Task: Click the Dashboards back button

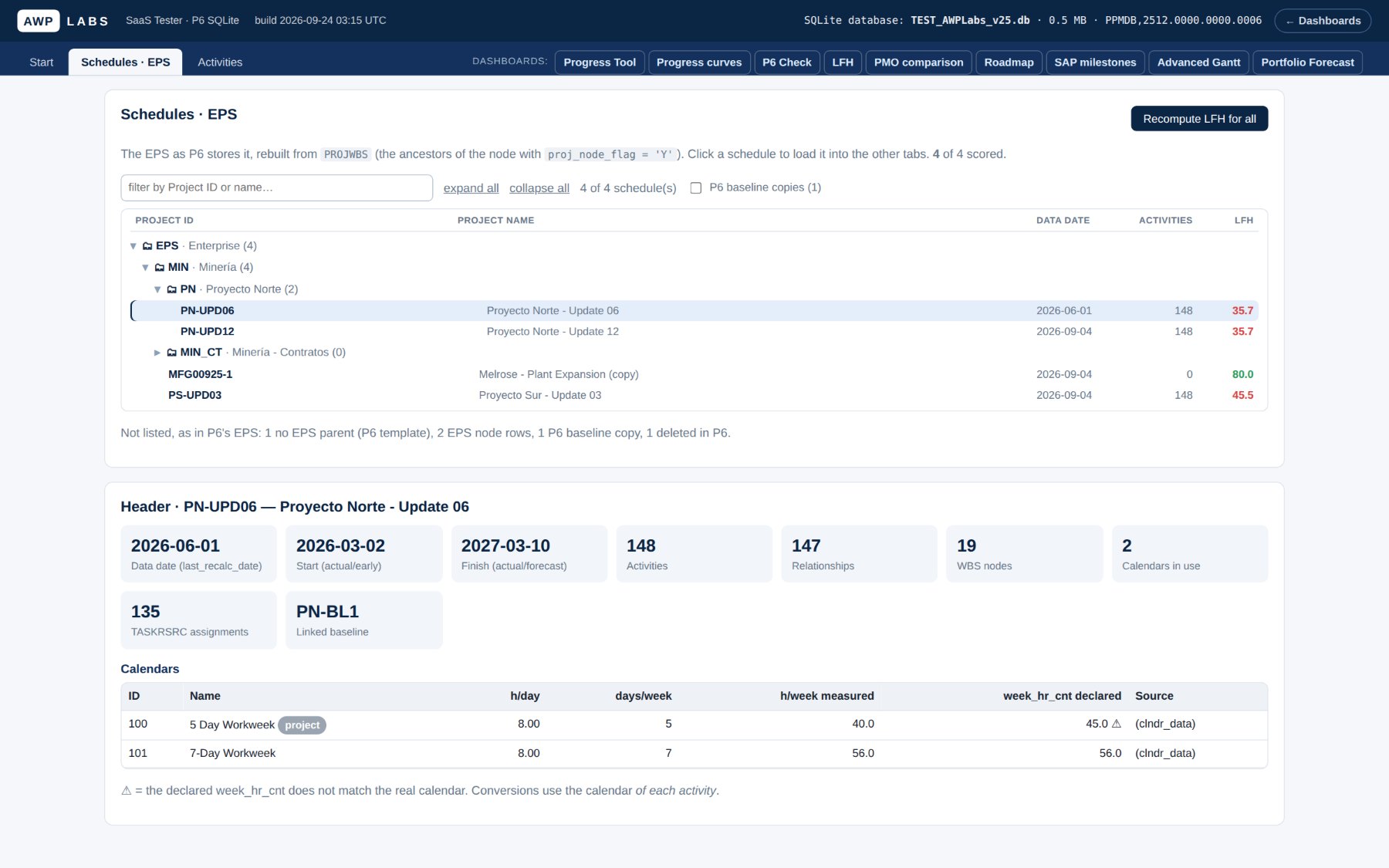Action: click(x=1323, y=21)
